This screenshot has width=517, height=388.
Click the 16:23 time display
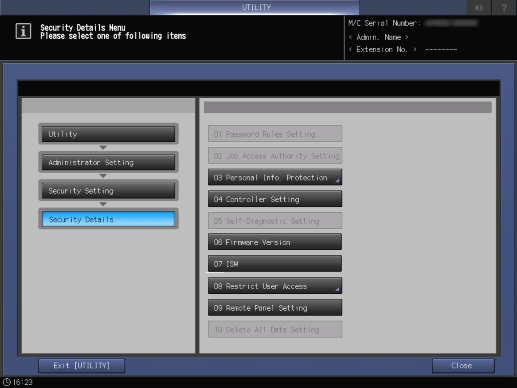[23, 382]
